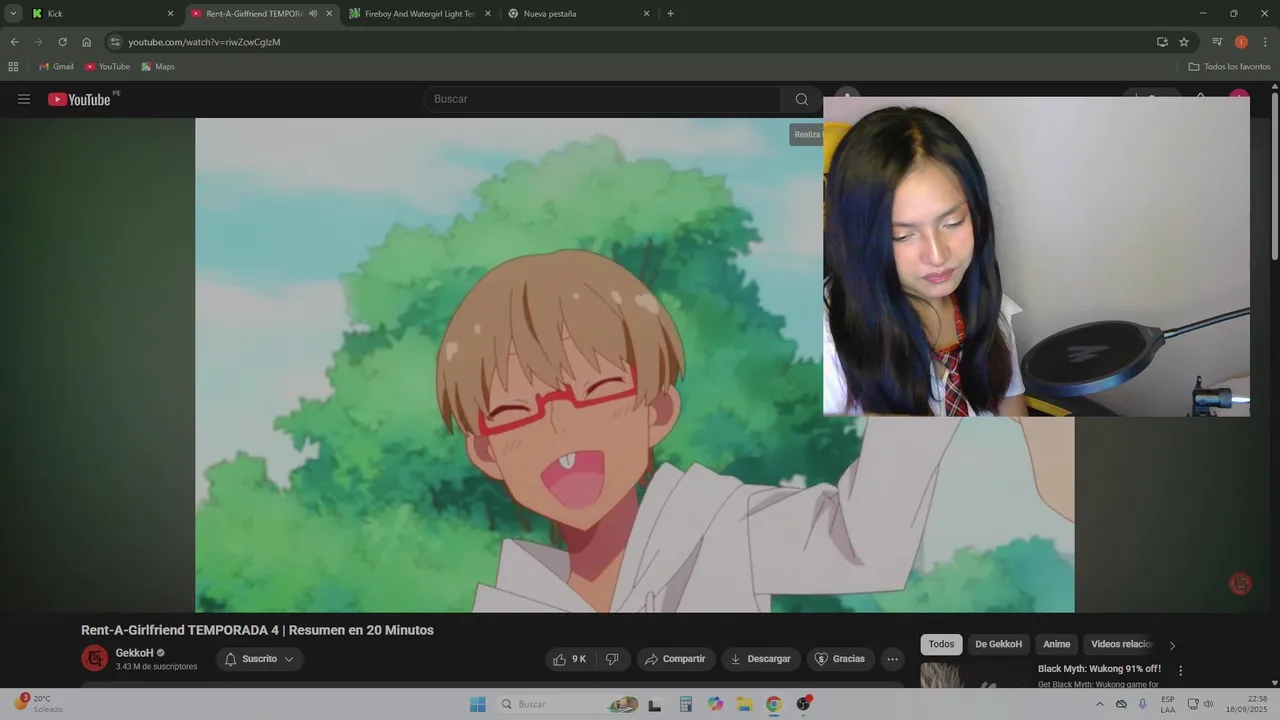Open the apps grid in bookmarks bar

pyautogui.click(x=13, y=66)
